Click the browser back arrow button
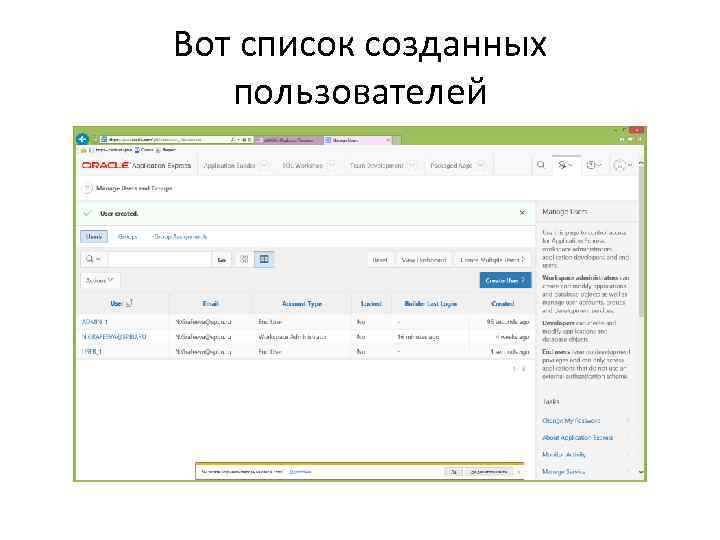 tap(83, 139)
